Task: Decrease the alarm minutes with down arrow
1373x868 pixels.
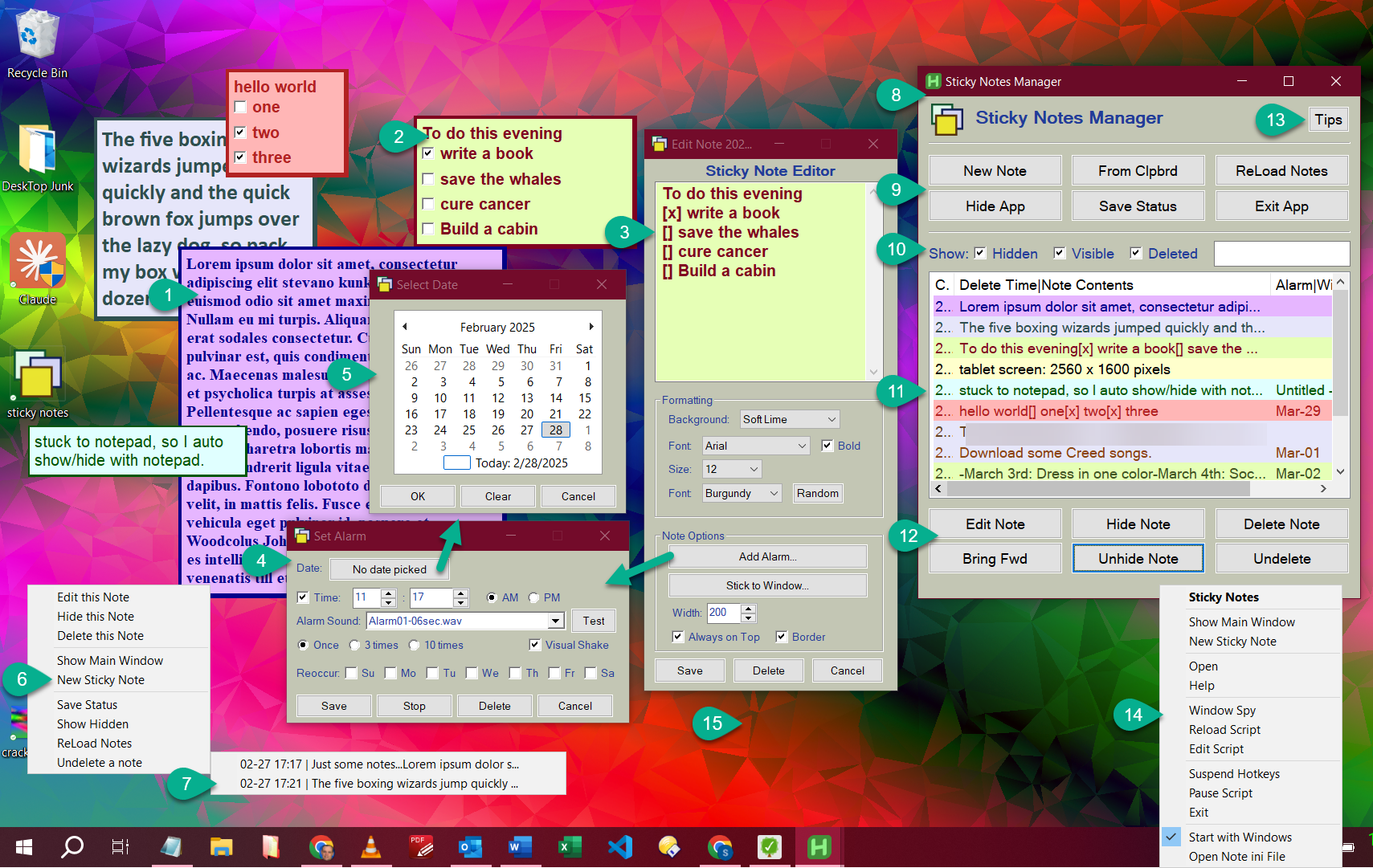Action: (x=460, y=602)
